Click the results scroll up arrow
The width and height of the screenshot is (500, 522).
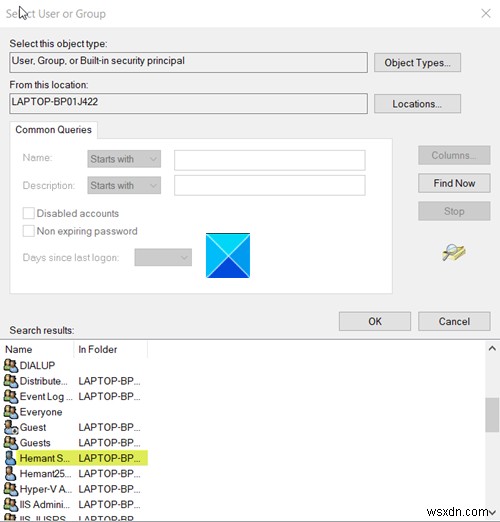tap(492, 349)
